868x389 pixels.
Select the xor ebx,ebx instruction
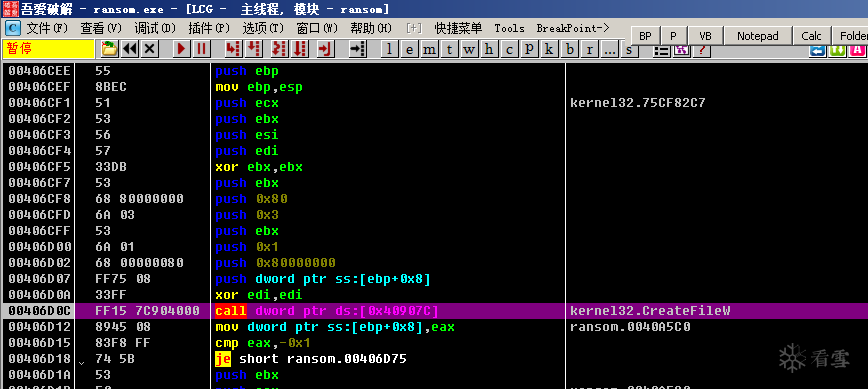point(259,167)
